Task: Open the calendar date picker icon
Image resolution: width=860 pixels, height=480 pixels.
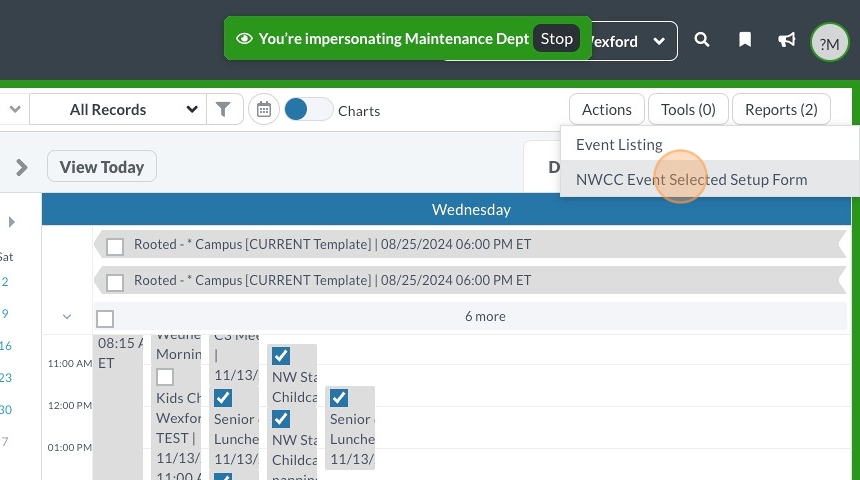Action: [263, 110]
